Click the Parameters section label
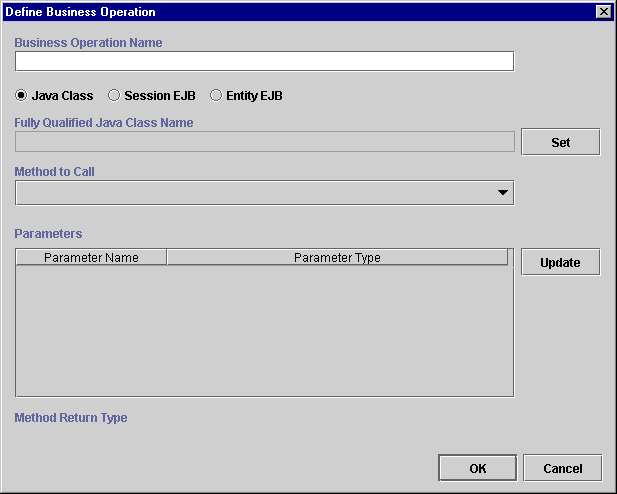The height and width of the screenshot is (494, 617). coord(48,234)
